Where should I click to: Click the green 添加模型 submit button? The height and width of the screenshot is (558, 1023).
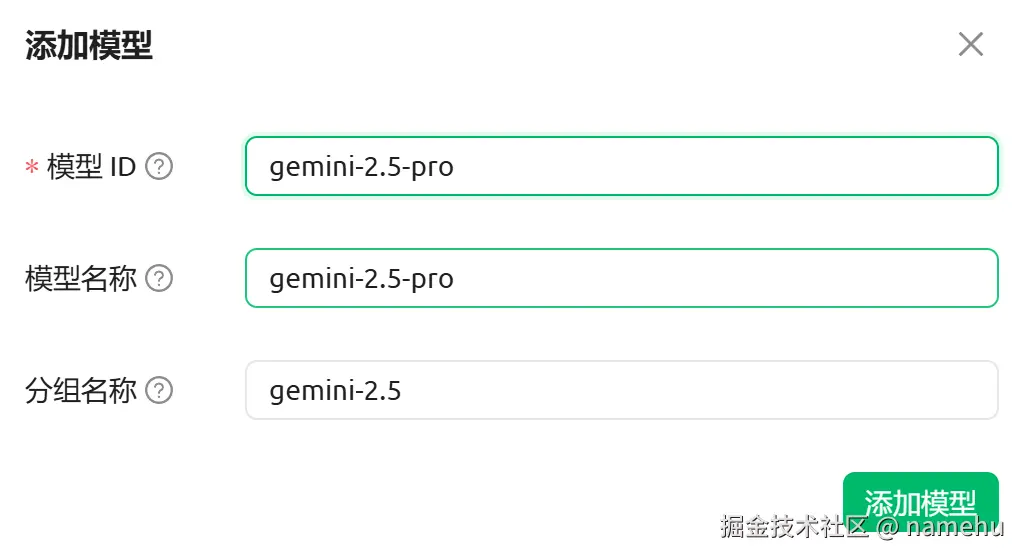[x=920, y=490]
